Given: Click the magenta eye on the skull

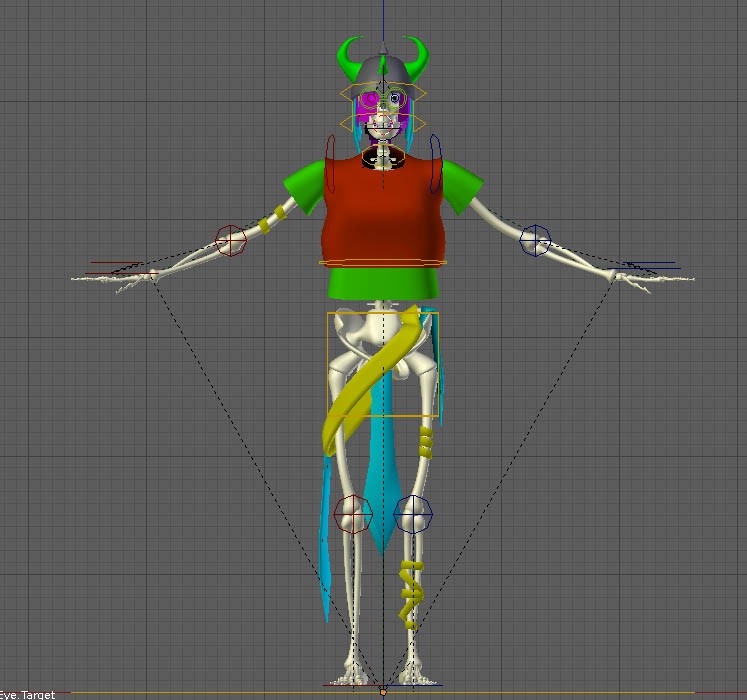Looking at the screenshot, I should coord(370,100).
